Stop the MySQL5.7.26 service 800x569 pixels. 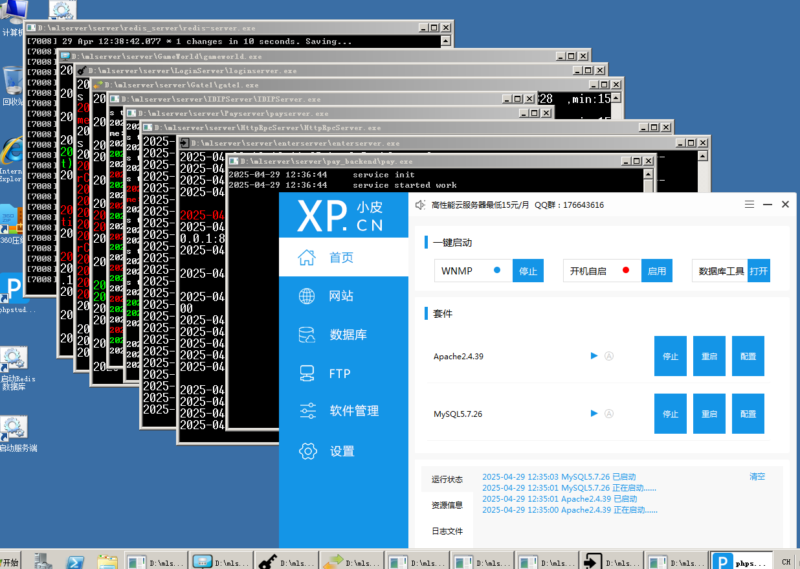670,413
